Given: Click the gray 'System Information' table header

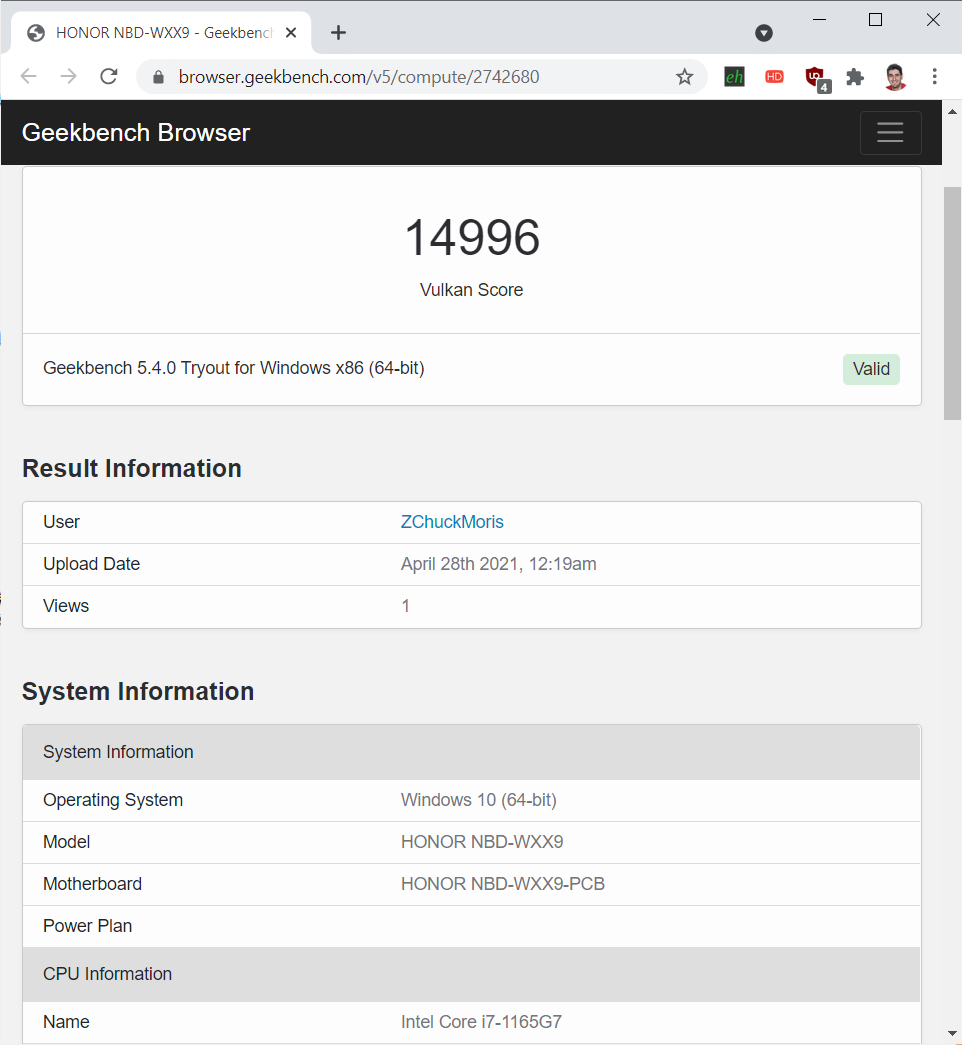Looking at the screenshot, I should pyautogui.click(x=471, y=752).
